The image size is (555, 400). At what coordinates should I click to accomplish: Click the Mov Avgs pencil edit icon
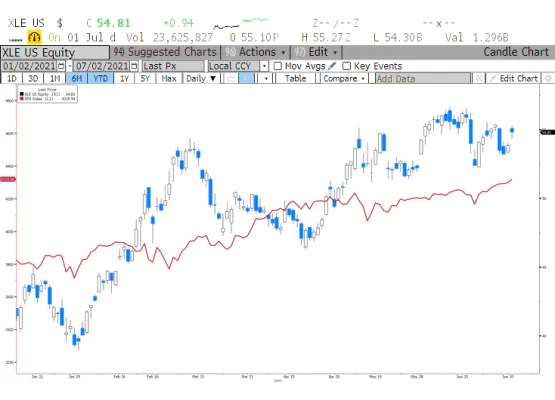[x=332, y=66]
